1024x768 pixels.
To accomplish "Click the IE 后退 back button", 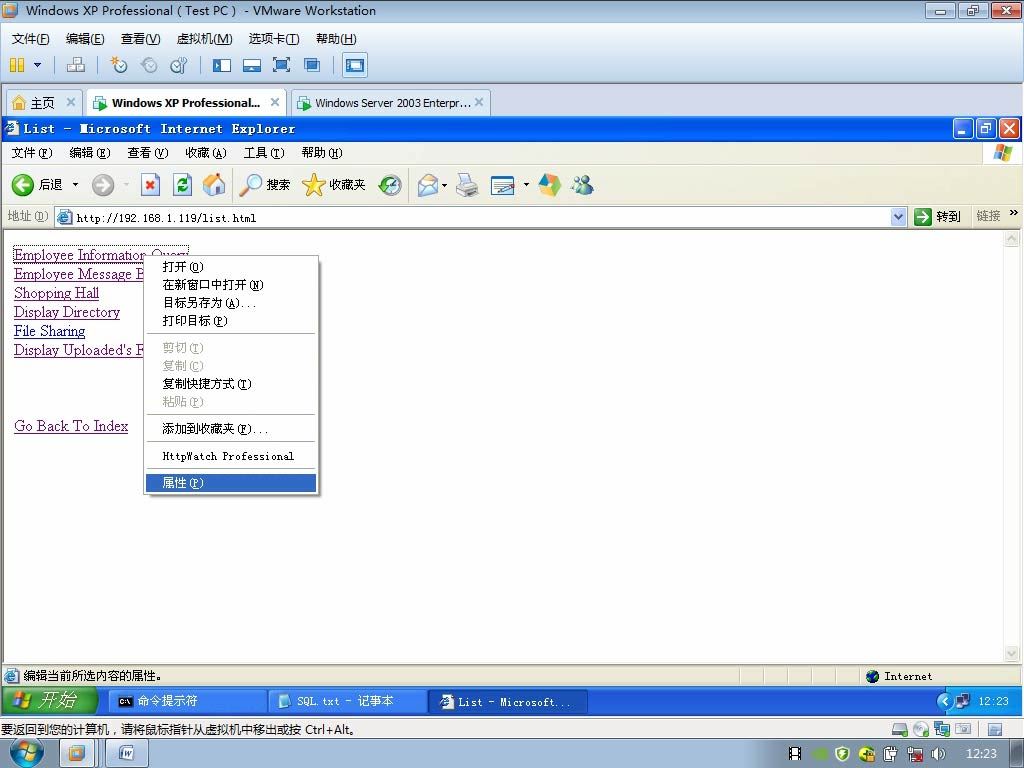I will point(37,185).
